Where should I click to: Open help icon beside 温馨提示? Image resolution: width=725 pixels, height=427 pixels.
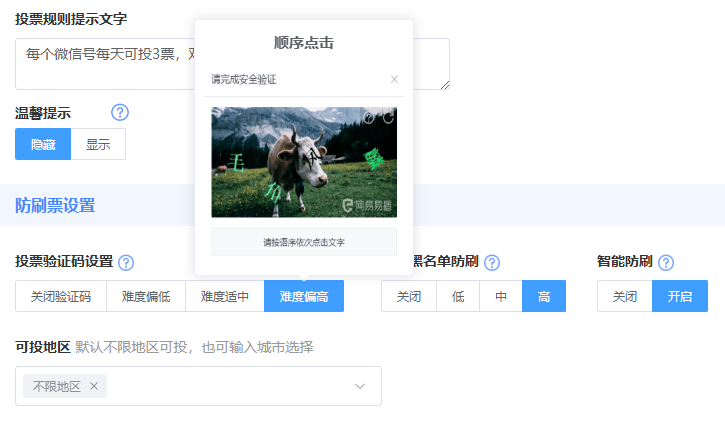[120, 113]
